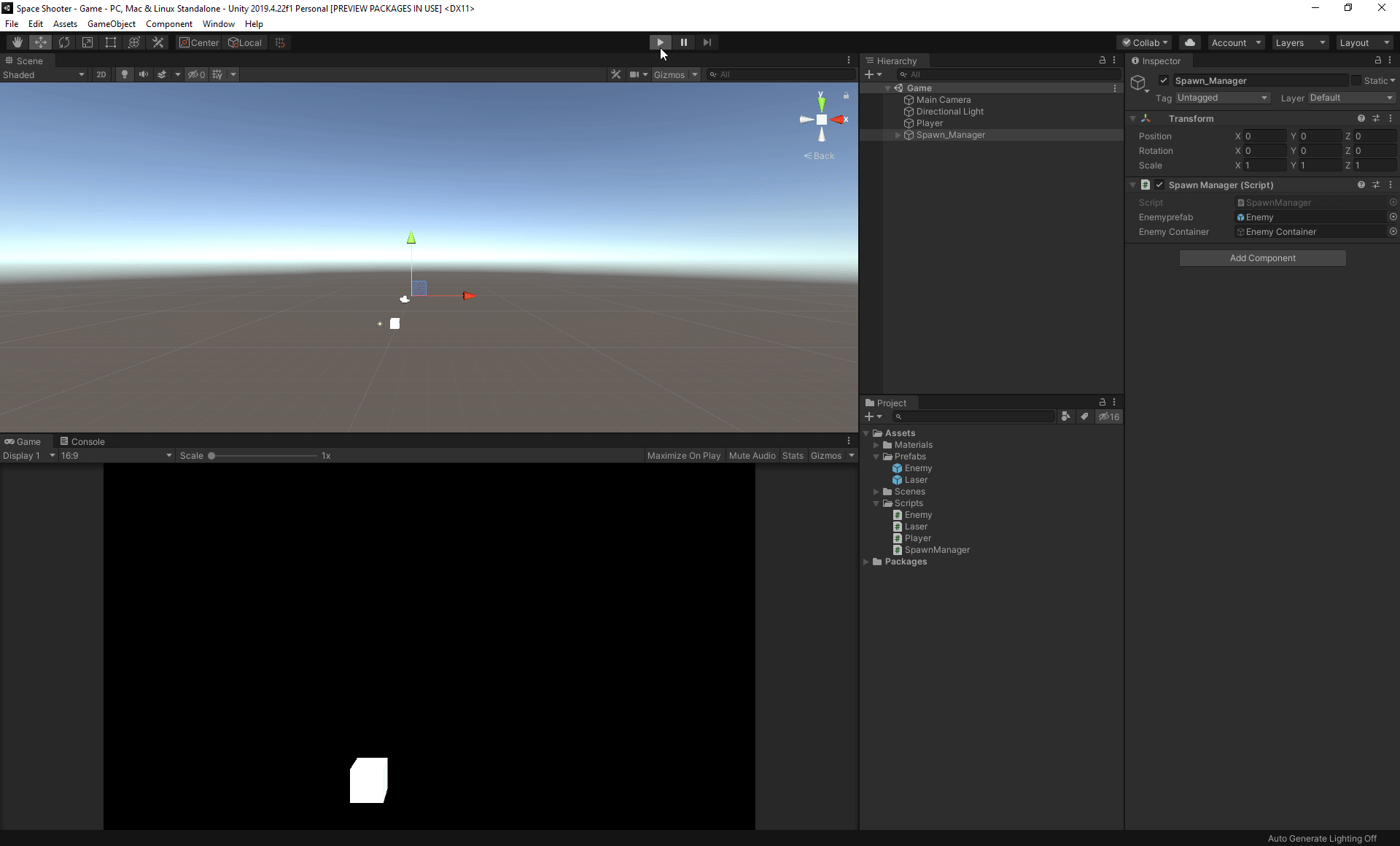Viewport: 1400px width, 846px height.
Task: Click Add Component button
Action: 1262,258
